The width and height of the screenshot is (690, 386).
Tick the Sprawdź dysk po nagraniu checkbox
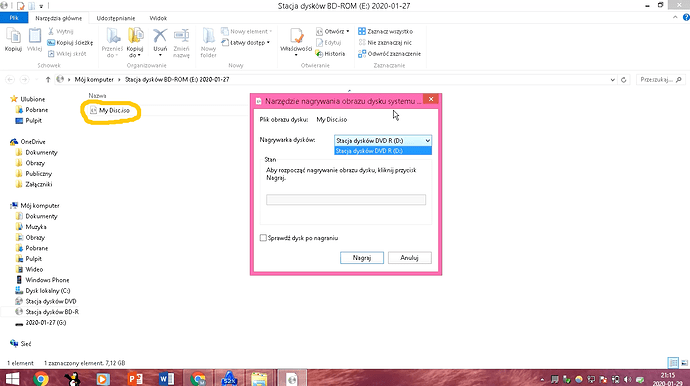tap(263, 238)
